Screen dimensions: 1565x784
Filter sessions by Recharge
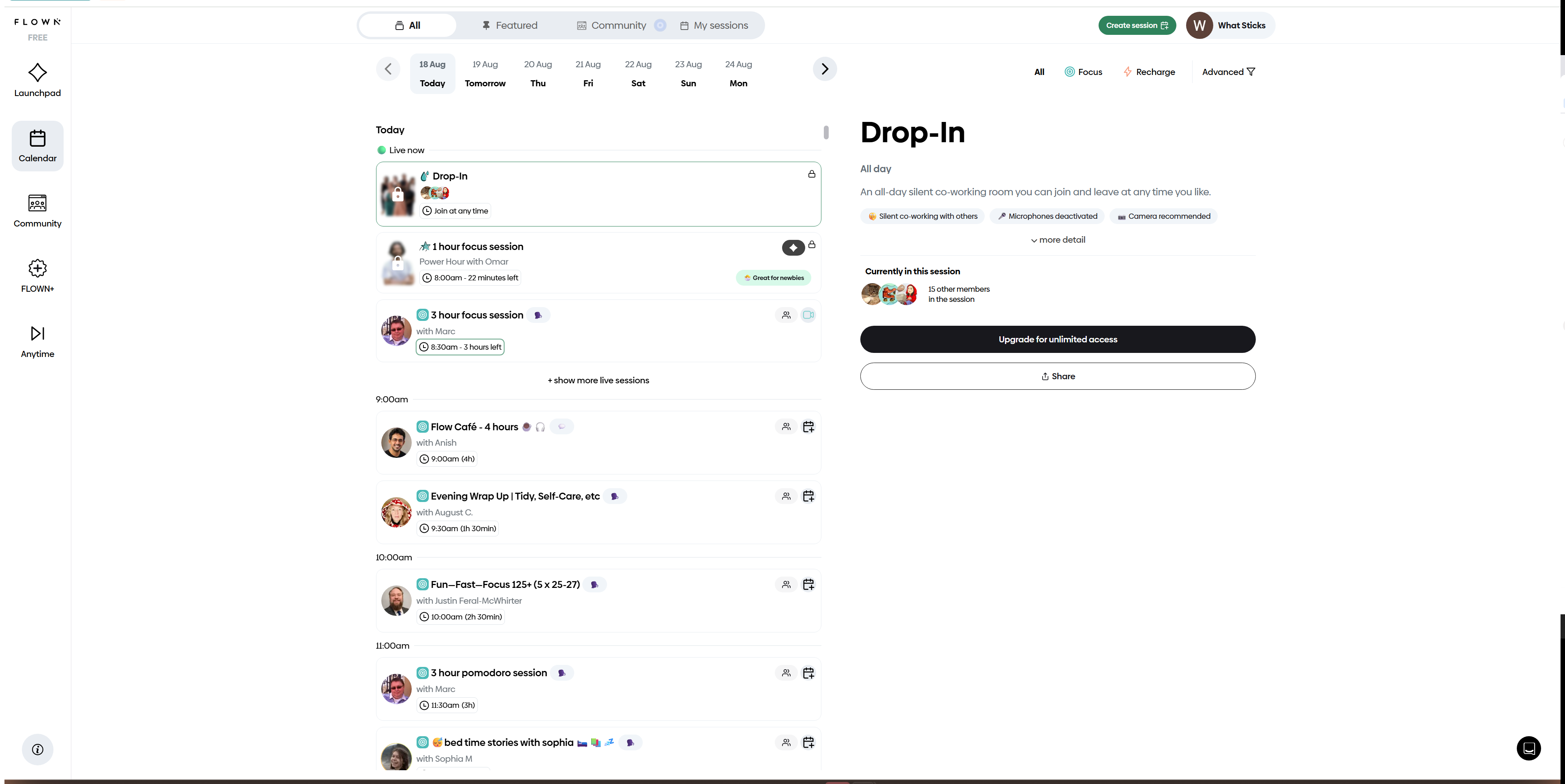click(1149, 72)
